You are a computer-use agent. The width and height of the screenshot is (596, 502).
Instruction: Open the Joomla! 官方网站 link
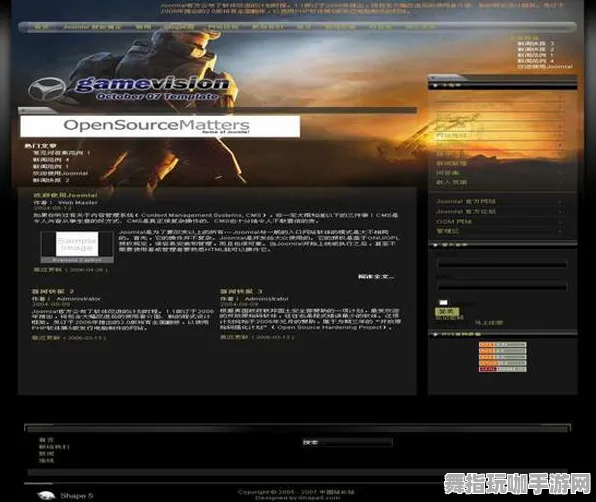coord(466,201)
